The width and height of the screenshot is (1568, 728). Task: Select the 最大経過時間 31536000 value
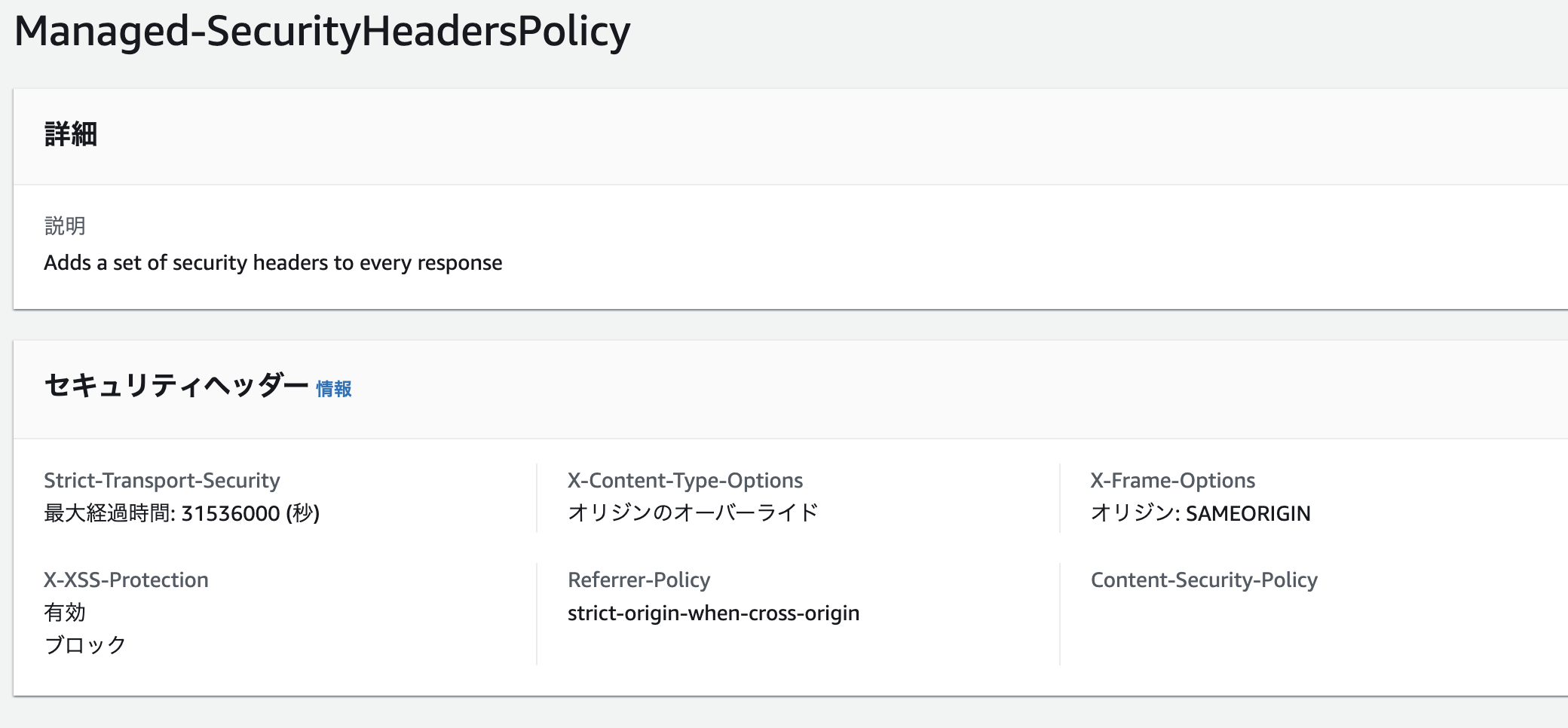[182, 513]
